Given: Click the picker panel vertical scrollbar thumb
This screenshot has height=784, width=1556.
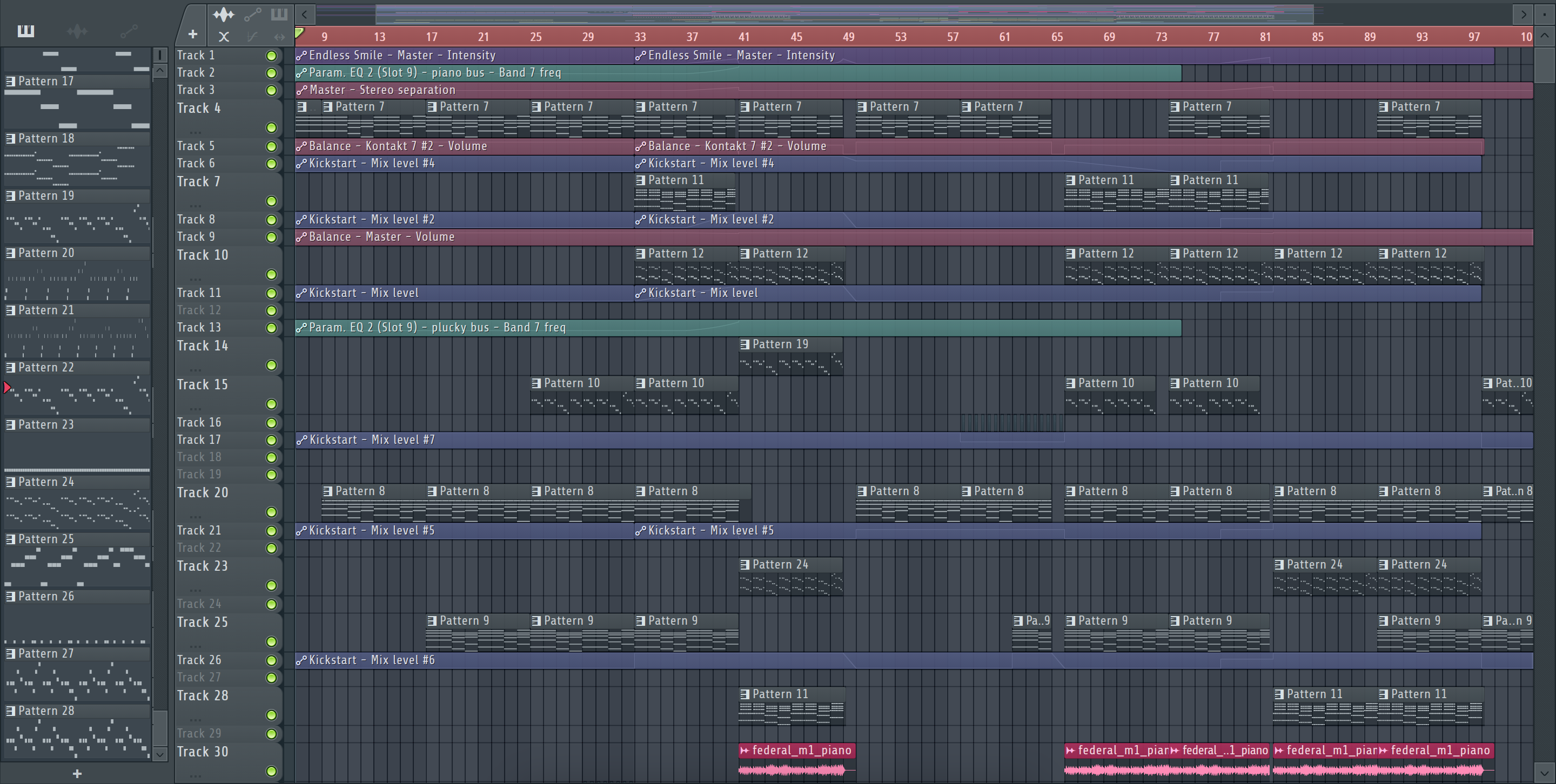Looking at the screenshot, I should [x=160, y=728].
